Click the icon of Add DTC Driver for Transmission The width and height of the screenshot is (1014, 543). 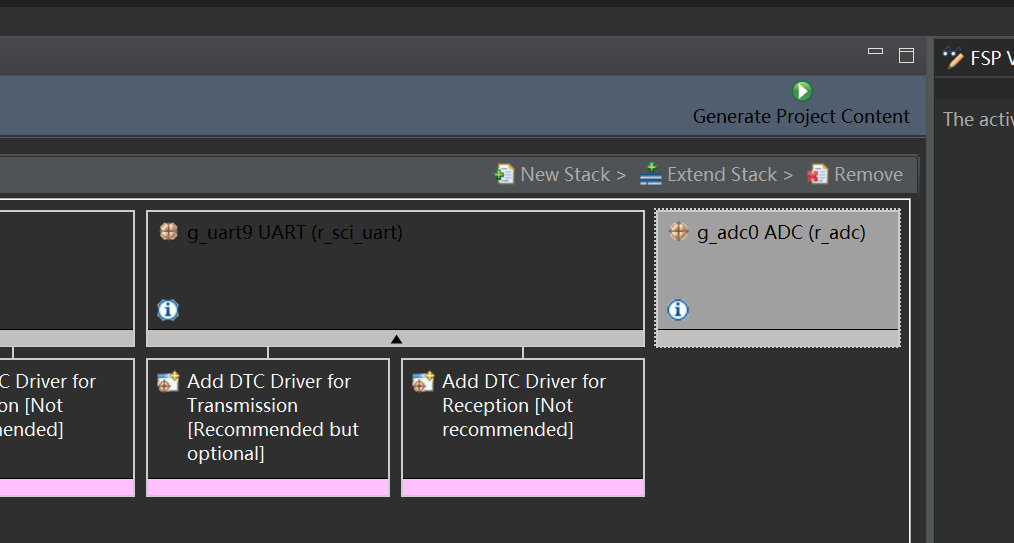click(x=168, y=382)
